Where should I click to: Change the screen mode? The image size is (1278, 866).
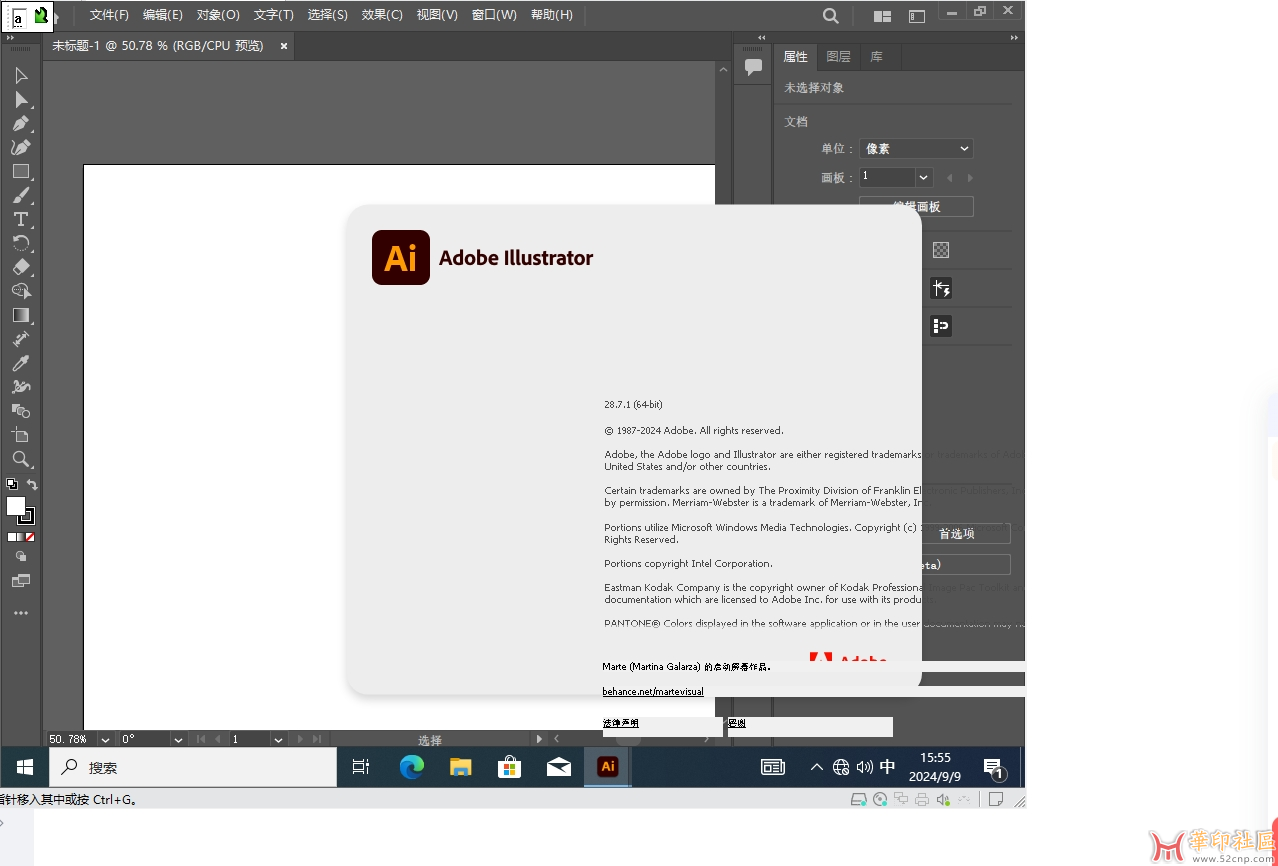click(x=21, y=581)
